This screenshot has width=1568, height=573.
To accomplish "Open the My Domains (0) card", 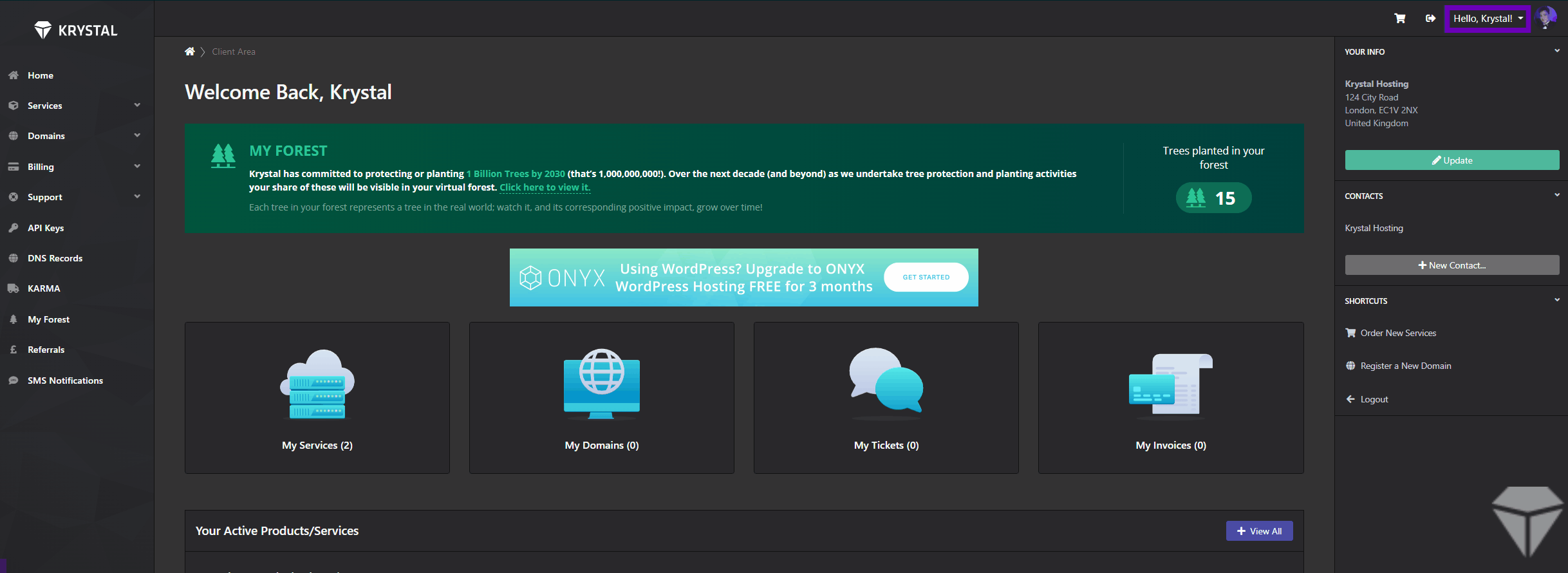I will click(x=602, y=398).
